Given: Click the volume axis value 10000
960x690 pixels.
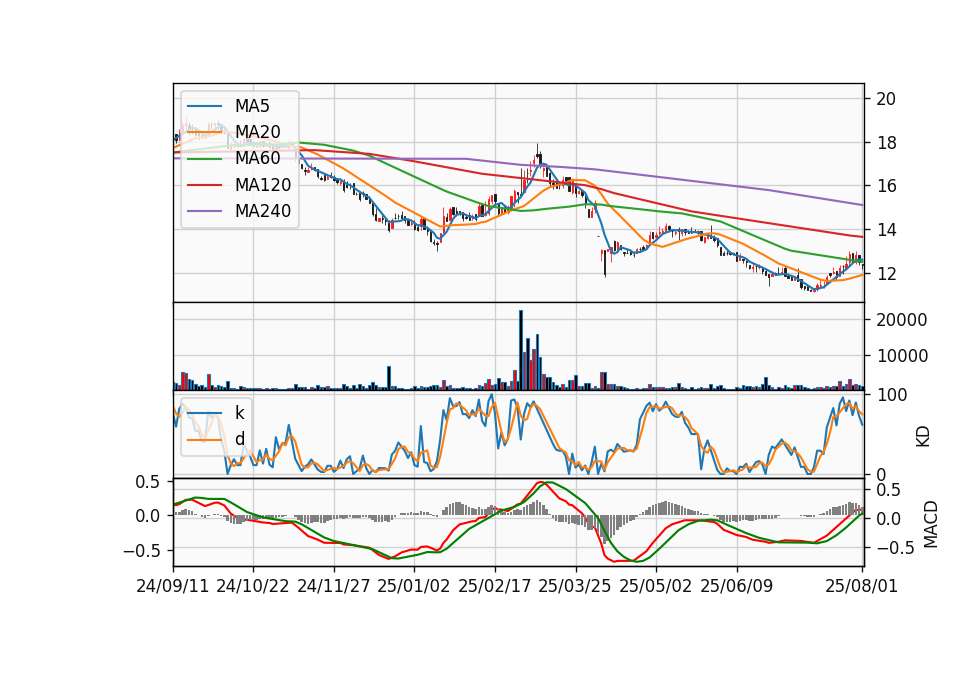Looking at the screenshot, I should (x=902, y=356).
